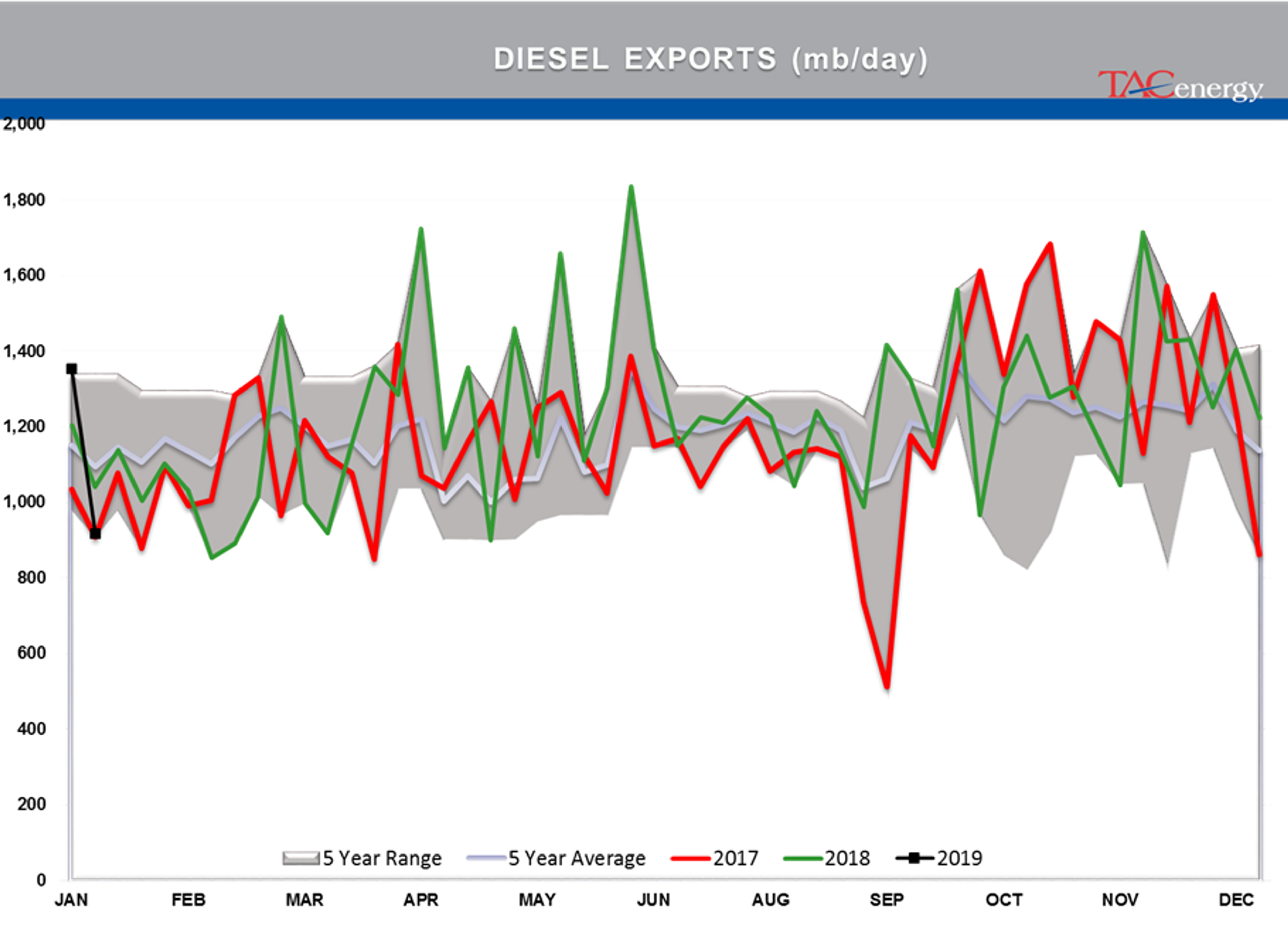Click the 0 y-axis value
Image resolution: width=1288 pixels, height=933 pixels.
pos(41,880)
